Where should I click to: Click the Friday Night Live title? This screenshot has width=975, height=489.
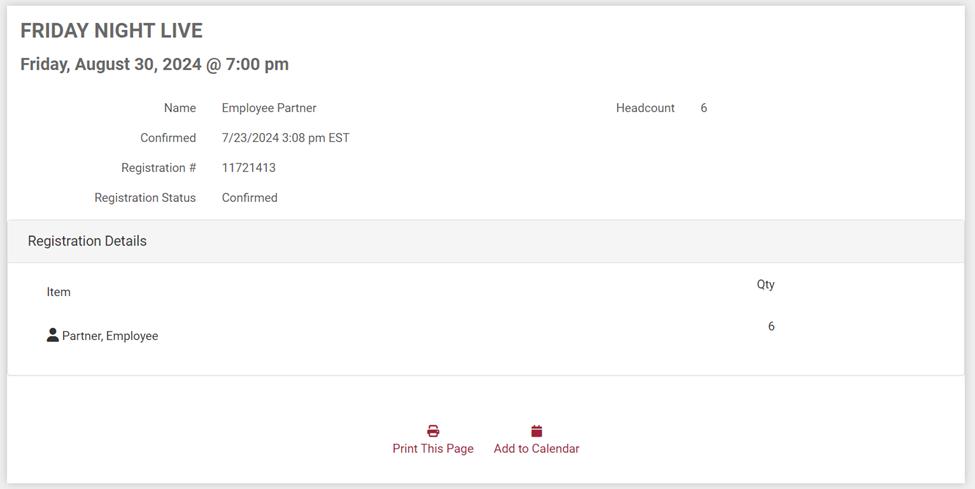pos(111,31)
